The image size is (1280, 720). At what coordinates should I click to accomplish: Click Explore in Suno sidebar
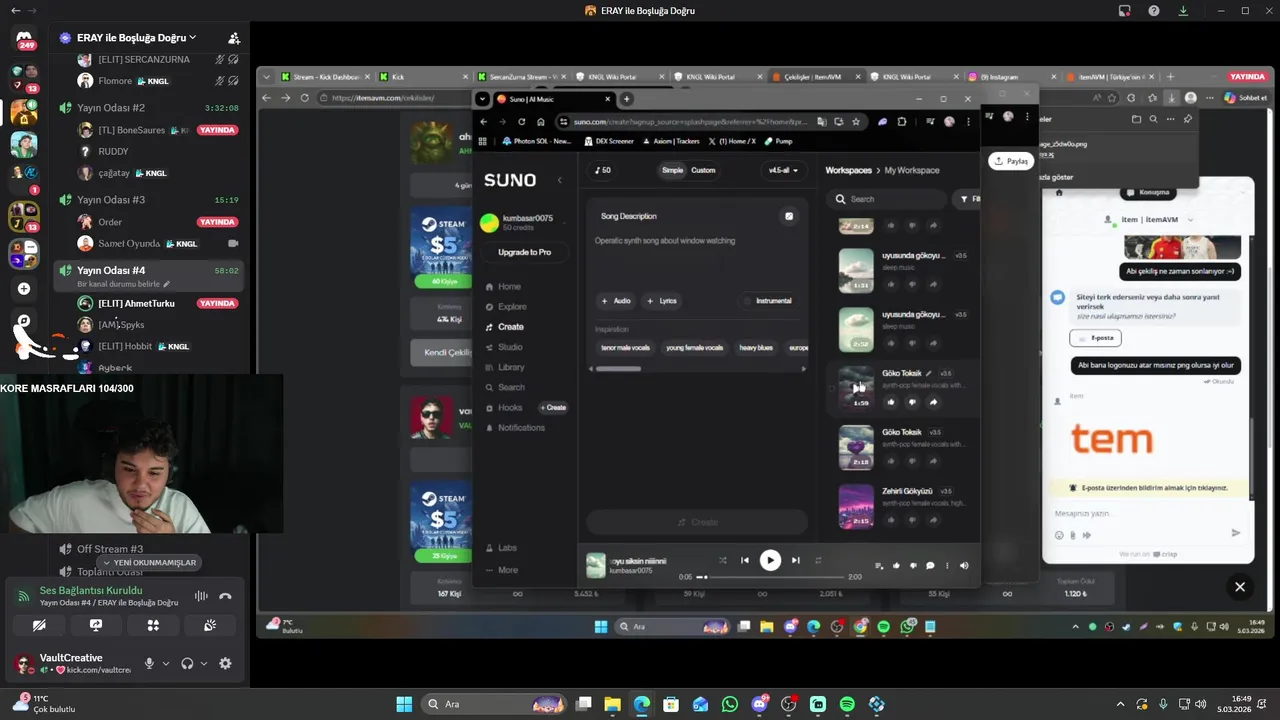coord(512,307)
